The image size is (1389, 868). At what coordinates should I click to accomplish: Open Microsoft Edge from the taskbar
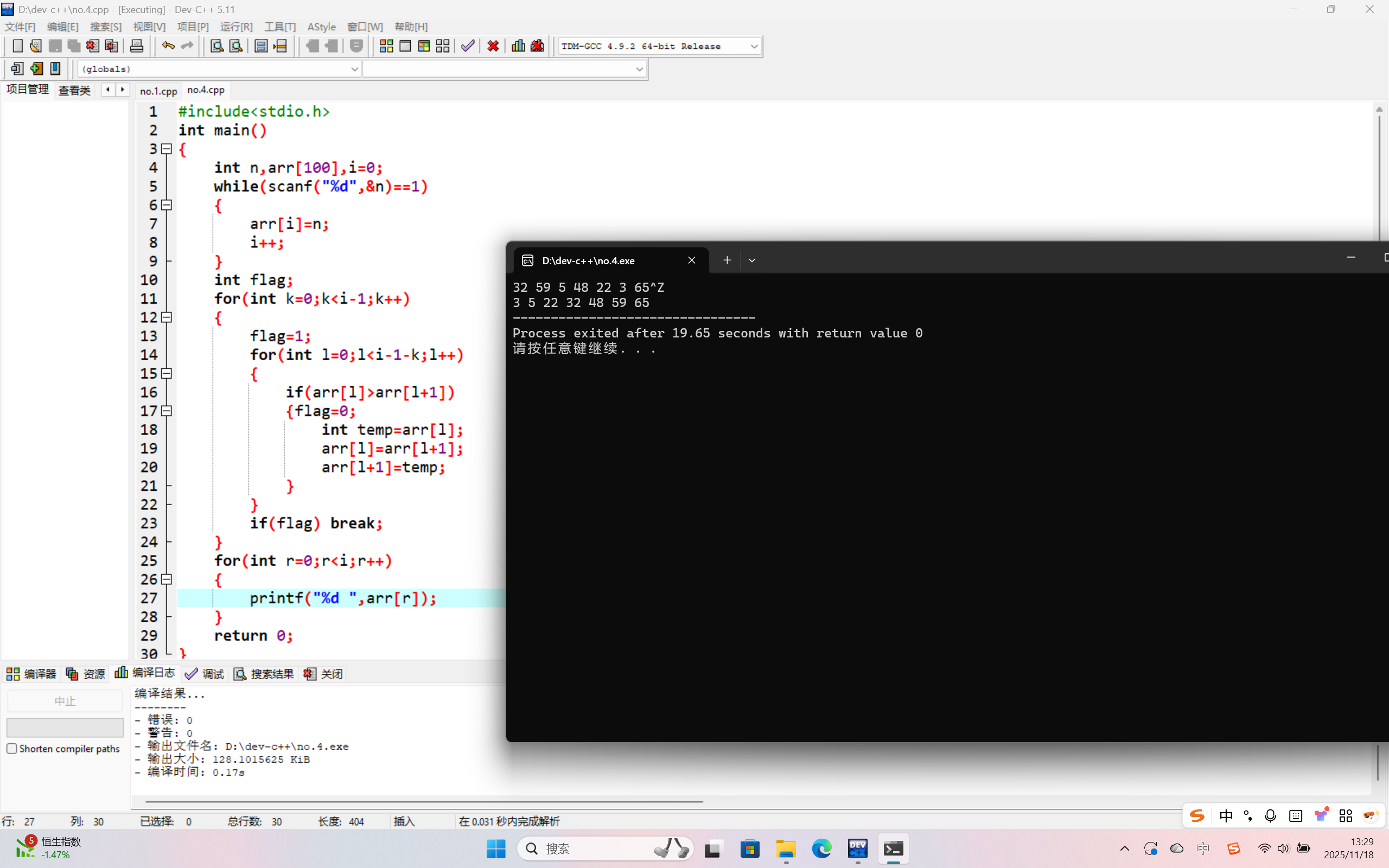821,848
